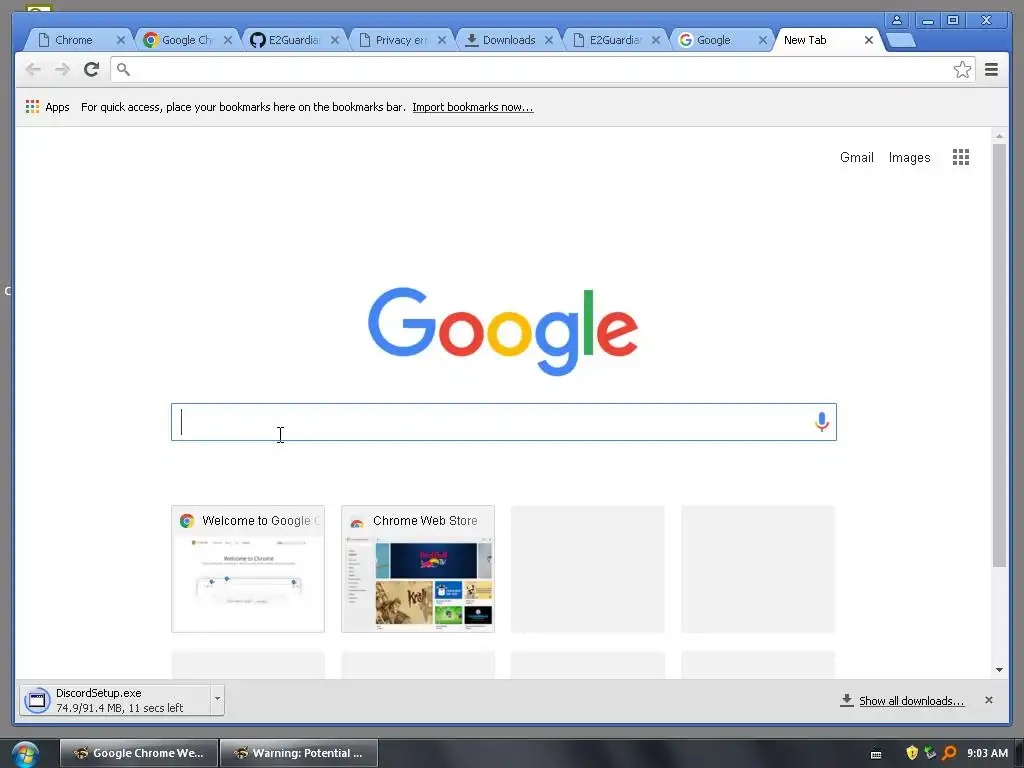Focus the address bar
Screen dimensions: 1024x768
pyautogui.click(x=542, y=69)
